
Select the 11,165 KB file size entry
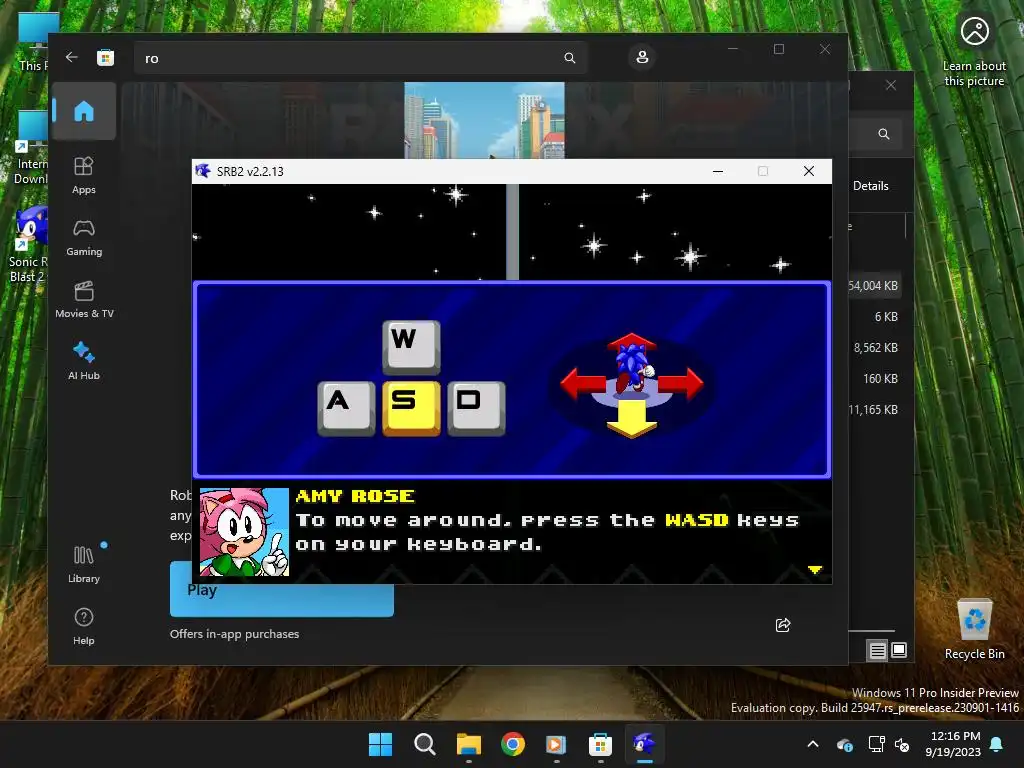874,409
